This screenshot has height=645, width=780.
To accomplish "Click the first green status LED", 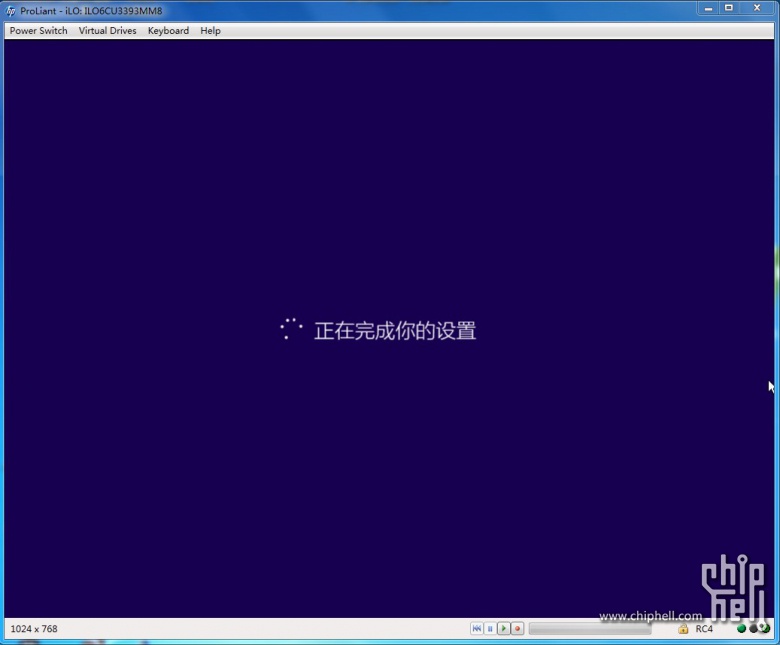I will click(x=741, y=629).
